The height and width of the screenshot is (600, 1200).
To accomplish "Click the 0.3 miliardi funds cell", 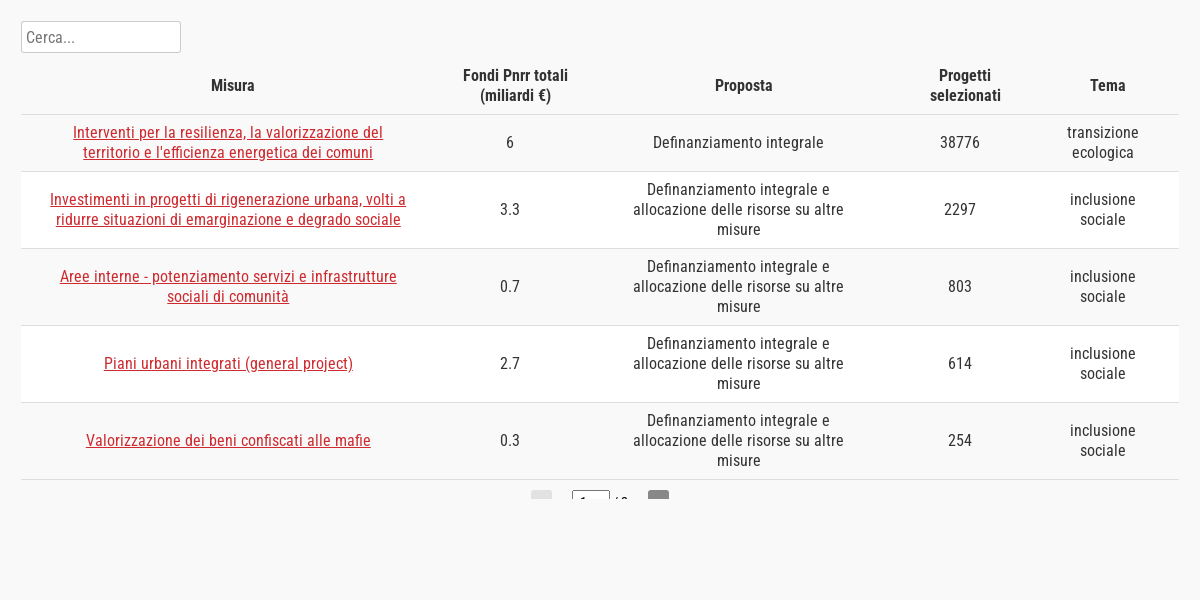I will [510, 441].
